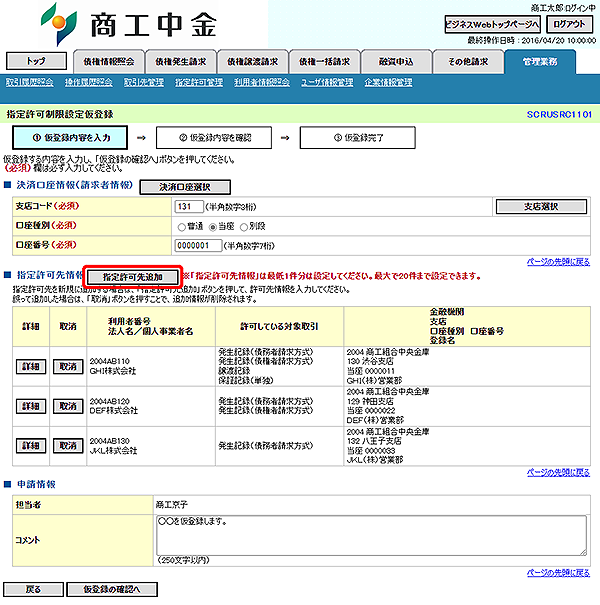Viewport: 600px width, 605px height.
Task: Open 詳細 for JKL株式会社
Action: 31,446
